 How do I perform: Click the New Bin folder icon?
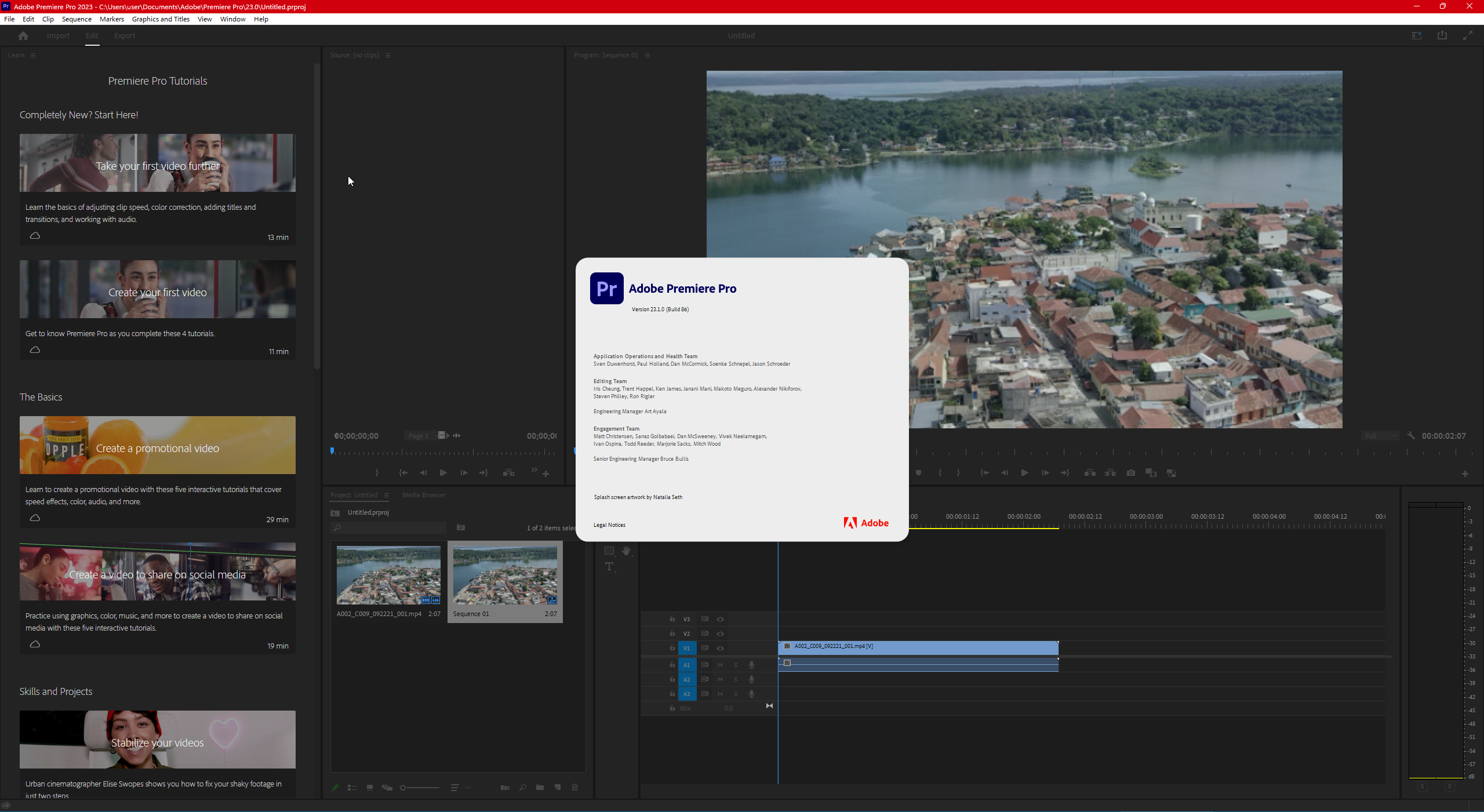pos(540,788)
